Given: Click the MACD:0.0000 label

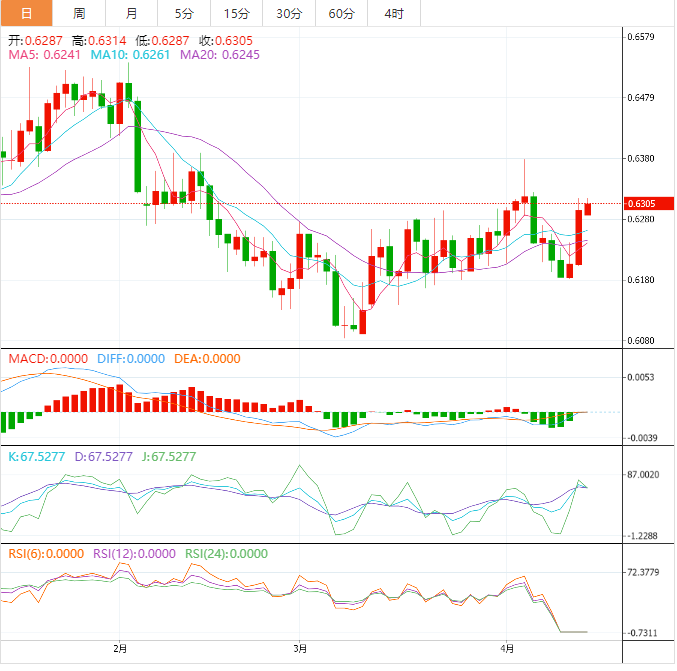Looking at the screenshot, I should [48, 359].
